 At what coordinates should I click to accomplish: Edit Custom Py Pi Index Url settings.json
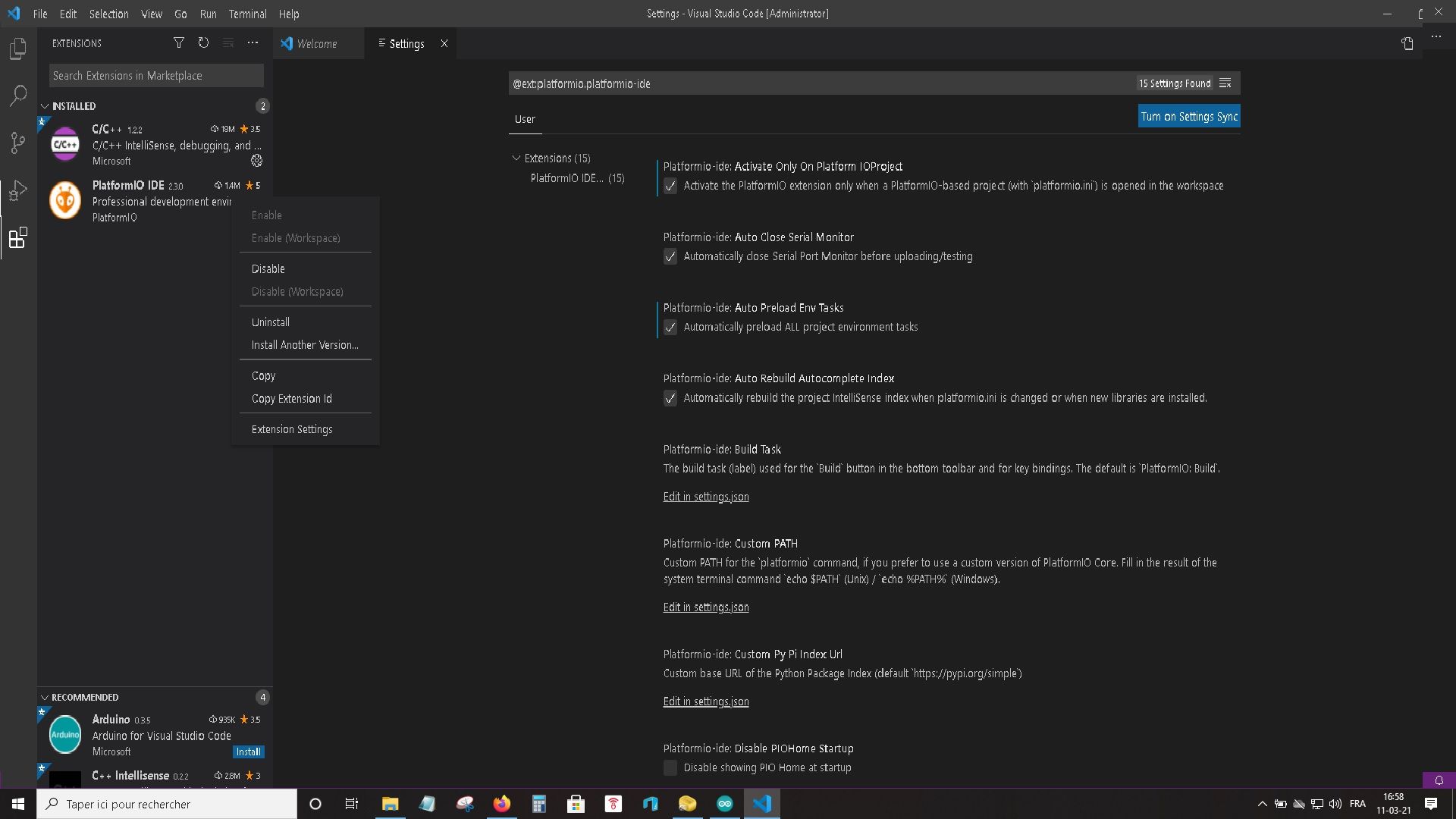click(x=706, y=701)
